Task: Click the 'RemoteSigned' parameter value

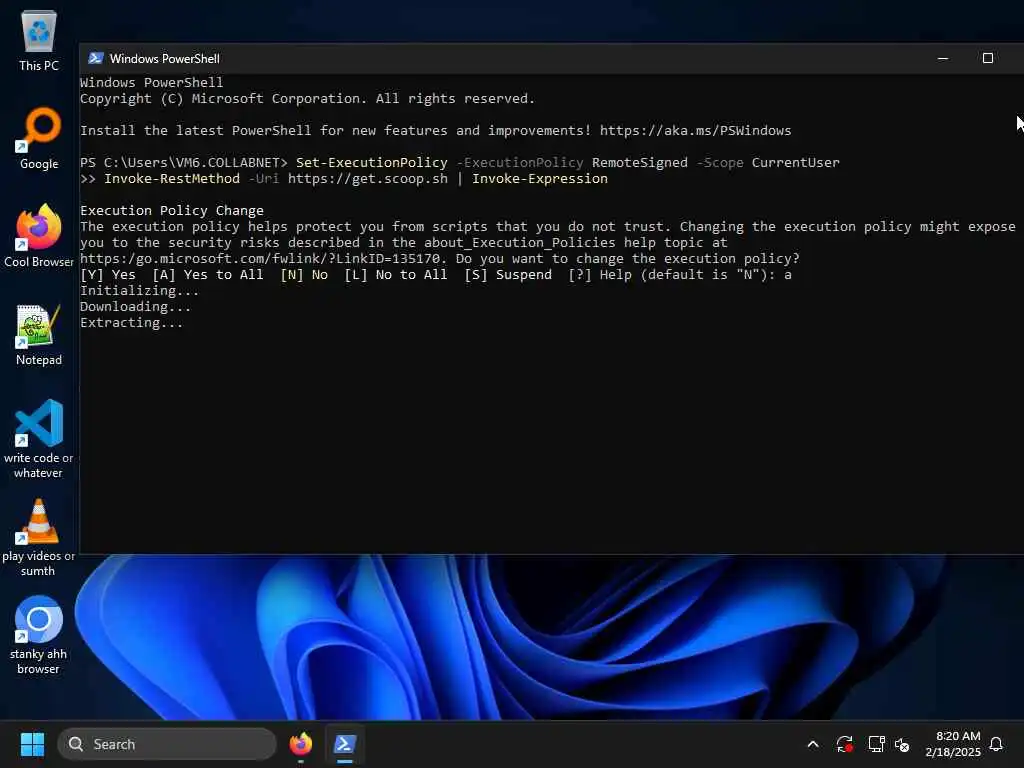Action: [640, 163]
